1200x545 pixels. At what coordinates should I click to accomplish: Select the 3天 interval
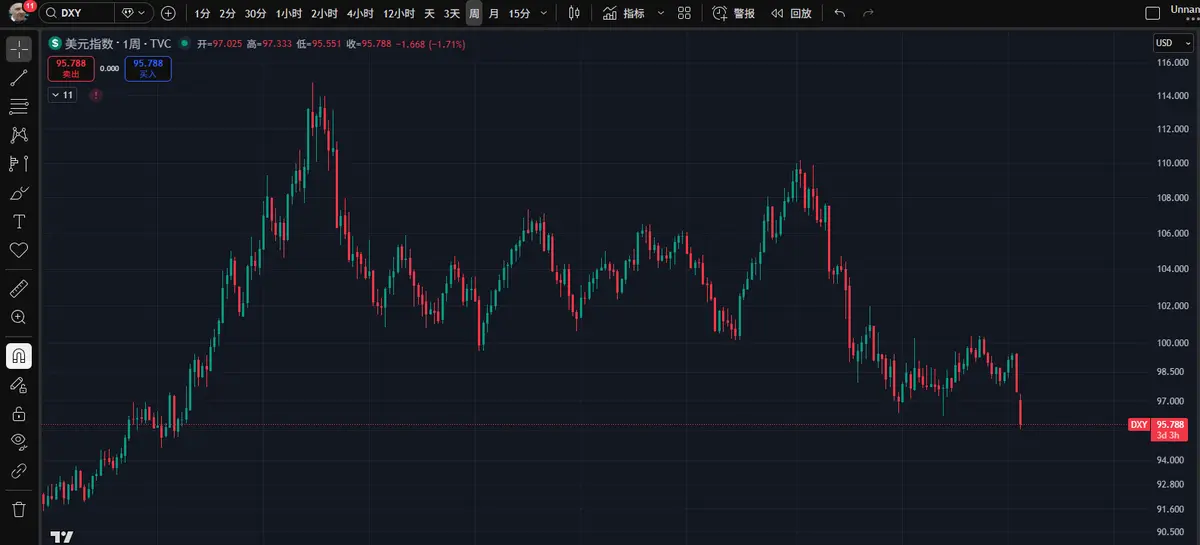452,13
